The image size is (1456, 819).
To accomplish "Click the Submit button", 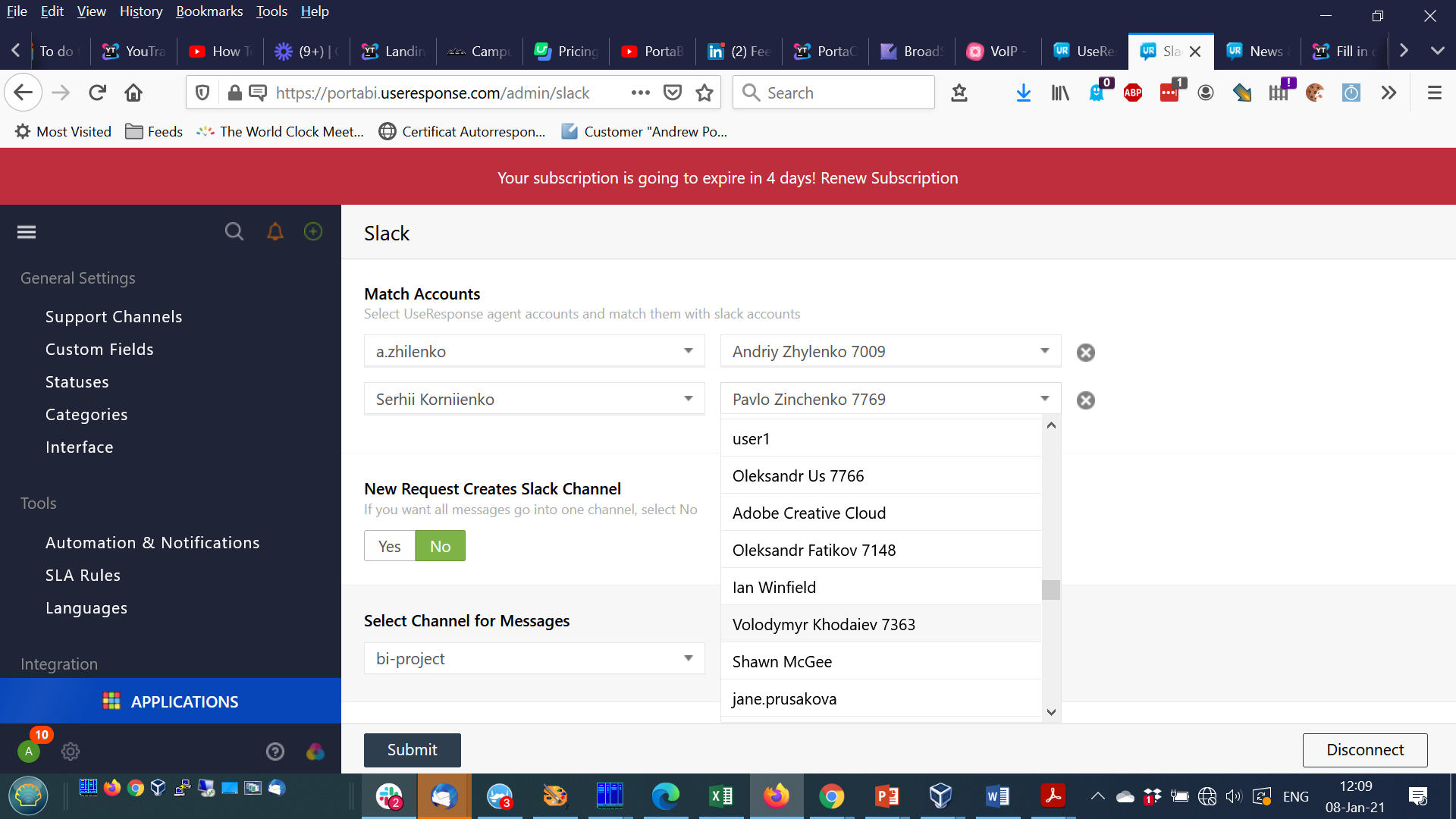I will [412, 749].
